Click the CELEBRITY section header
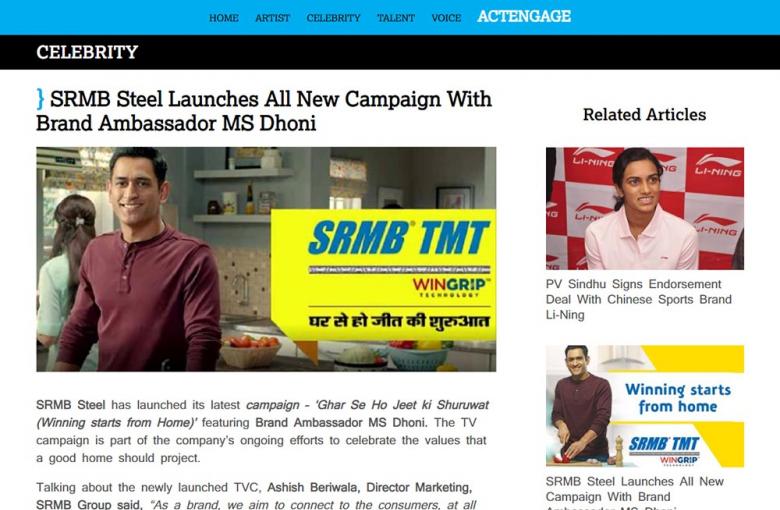 point(87,52)
